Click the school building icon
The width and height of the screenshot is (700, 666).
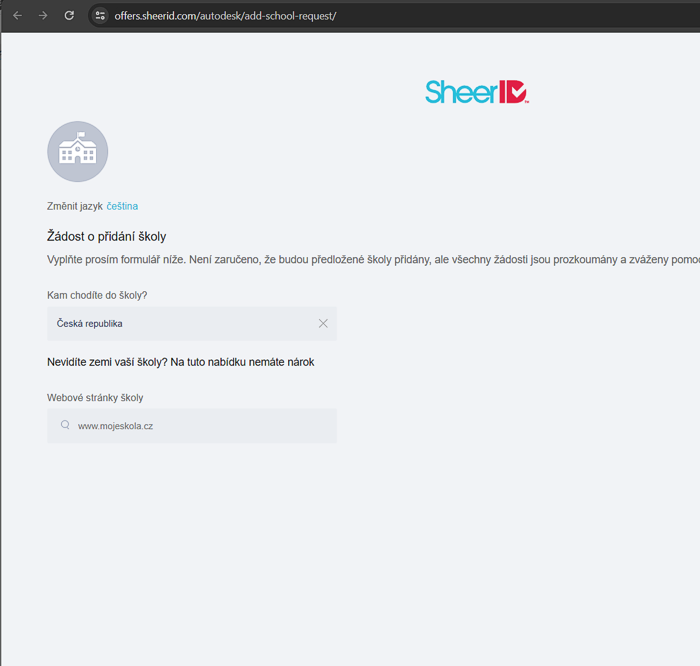[78, 151]
